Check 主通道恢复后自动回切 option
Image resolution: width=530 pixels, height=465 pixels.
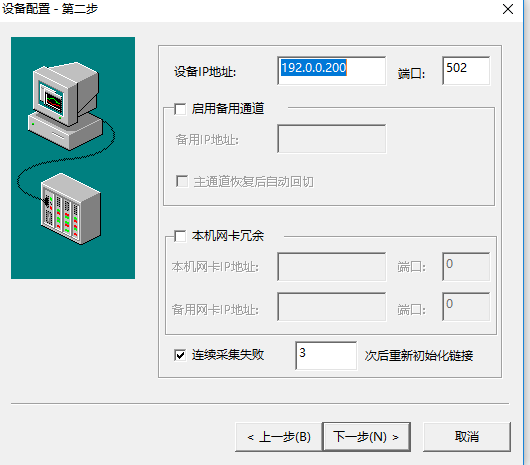tap(182, 181)
